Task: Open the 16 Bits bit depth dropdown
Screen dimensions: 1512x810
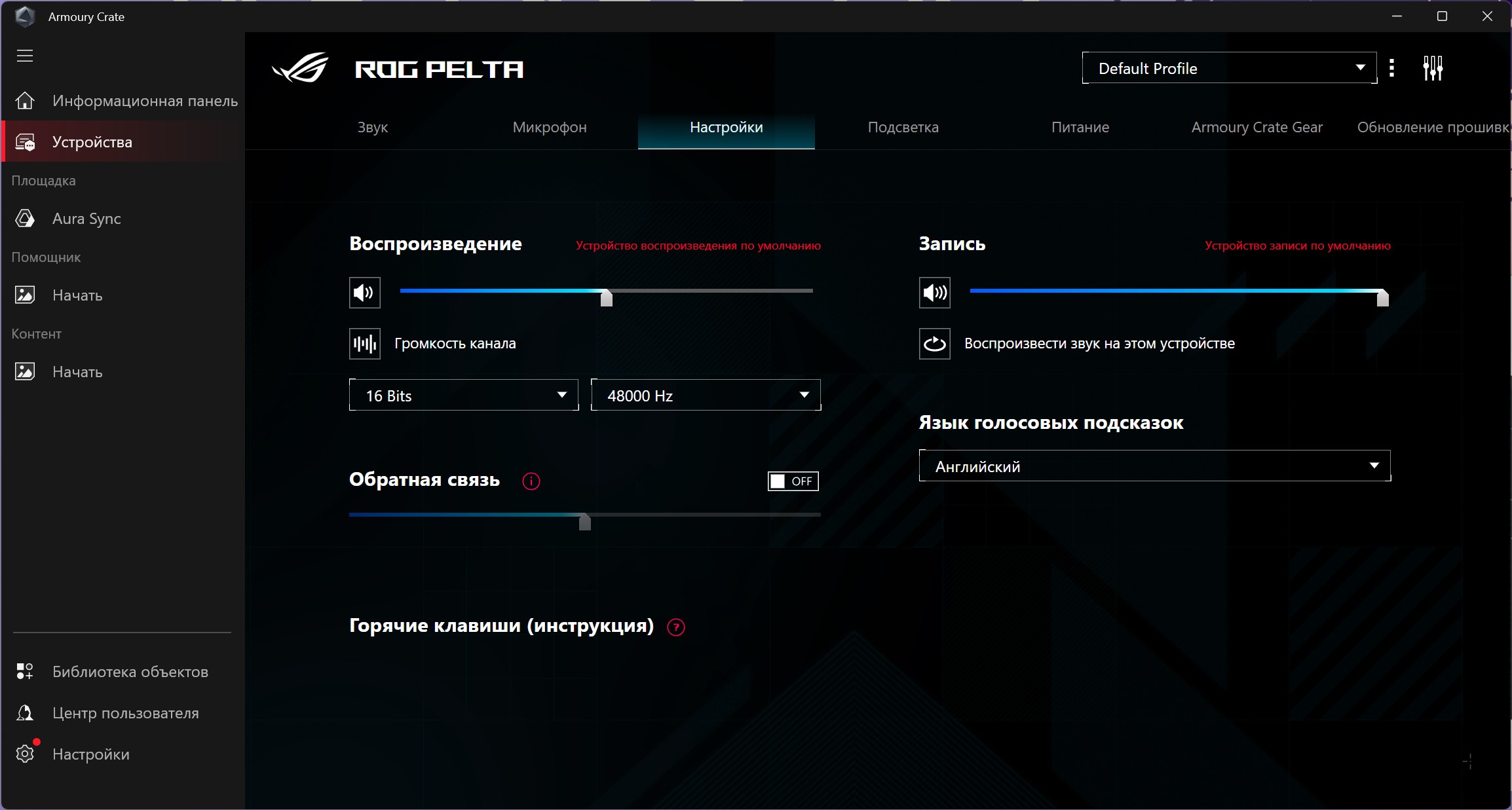Action: click(x=464, y=396)
